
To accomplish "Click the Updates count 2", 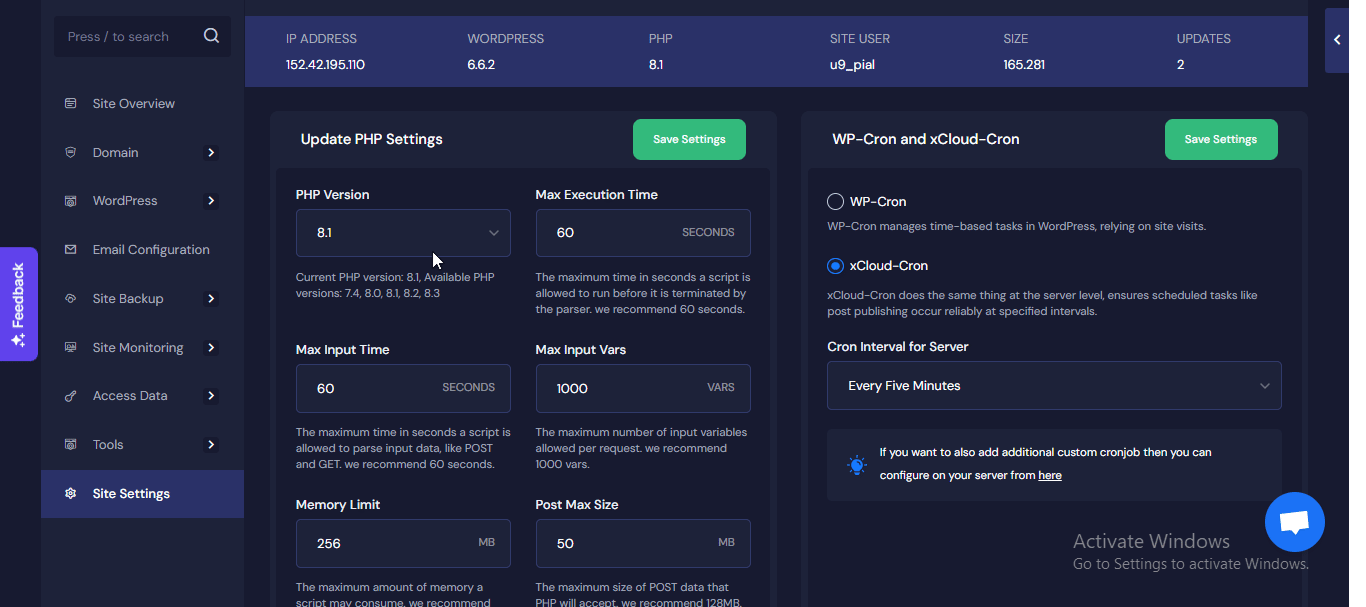I will coord(1181,65).
